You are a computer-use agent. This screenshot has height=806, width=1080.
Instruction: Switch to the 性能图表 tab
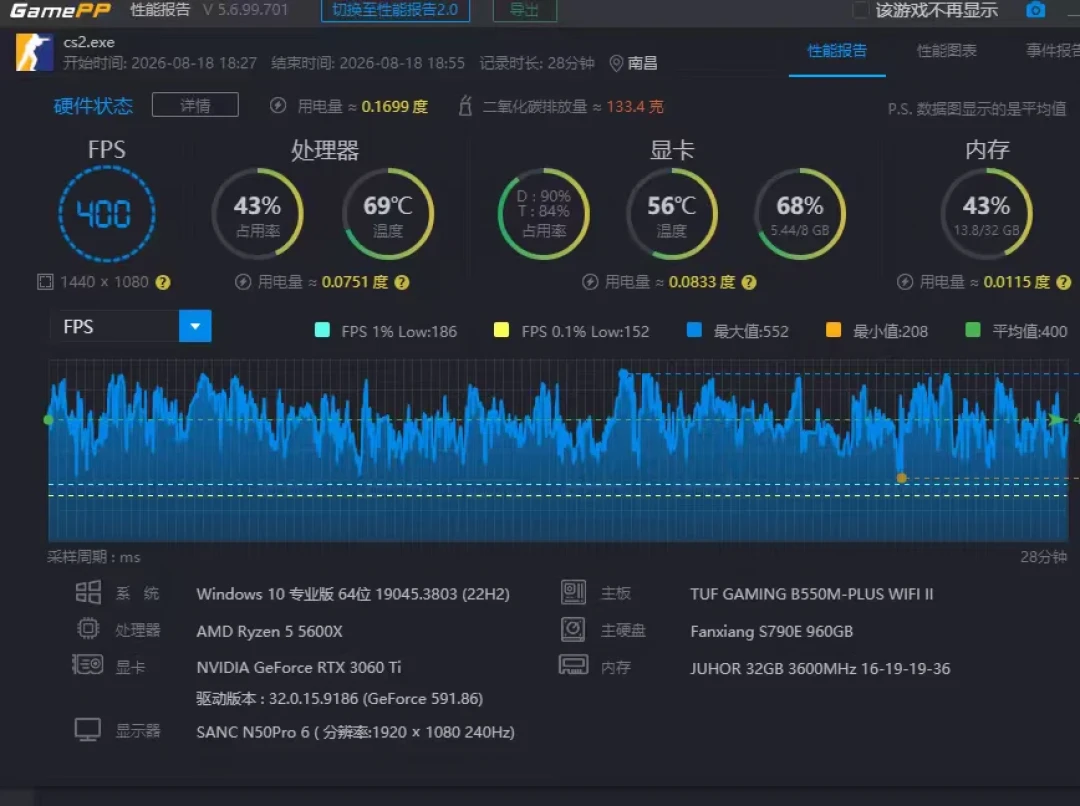point(946,51)
